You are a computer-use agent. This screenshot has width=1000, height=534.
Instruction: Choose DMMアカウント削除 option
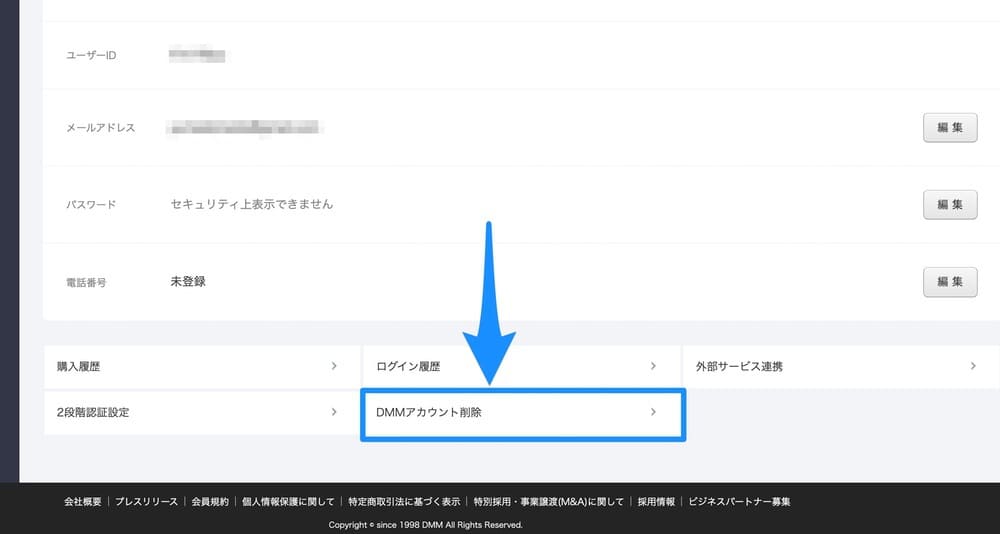click(x=520, y=412)
